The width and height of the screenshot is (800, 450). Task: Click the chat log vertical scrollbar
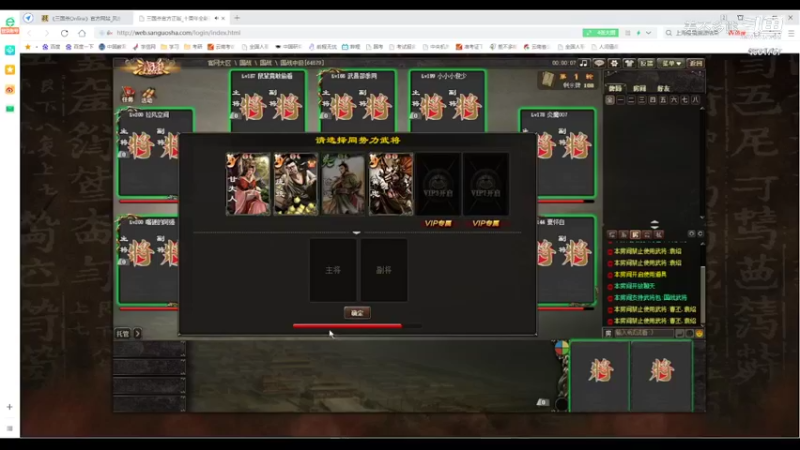703,294
